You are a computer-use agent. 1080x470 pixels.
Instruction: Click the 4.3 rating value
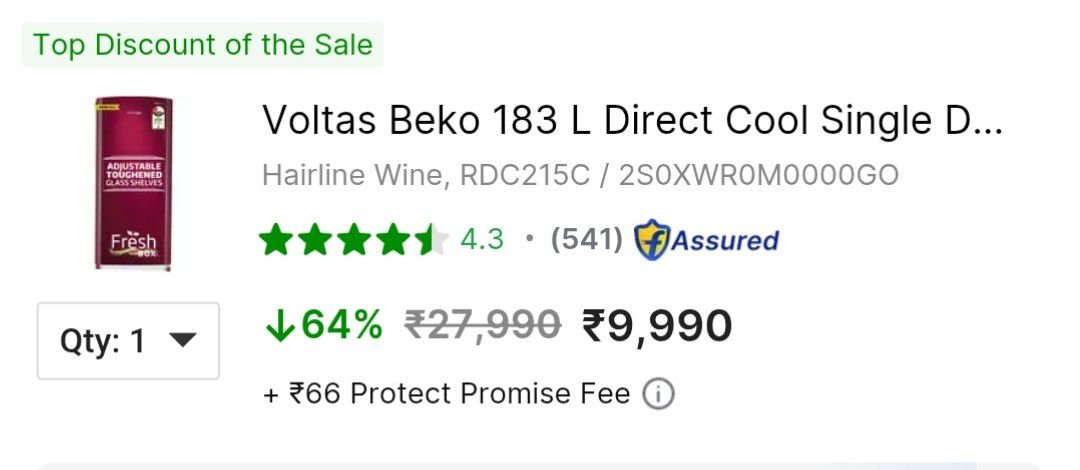pyautogui.click(x=482, y=240)
